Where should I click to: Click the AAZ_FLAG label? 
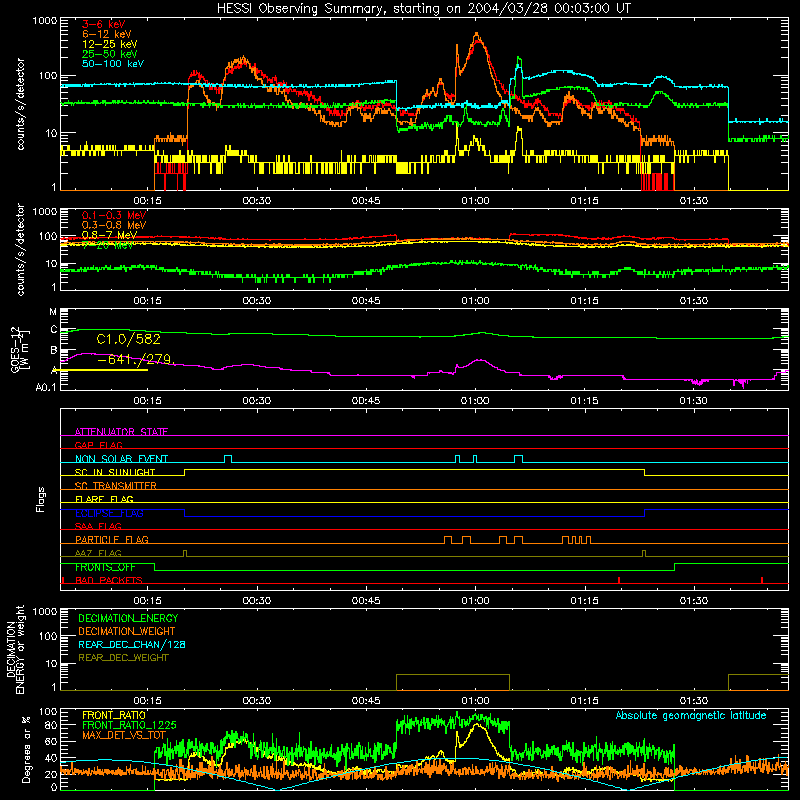[x=98, y=553]
